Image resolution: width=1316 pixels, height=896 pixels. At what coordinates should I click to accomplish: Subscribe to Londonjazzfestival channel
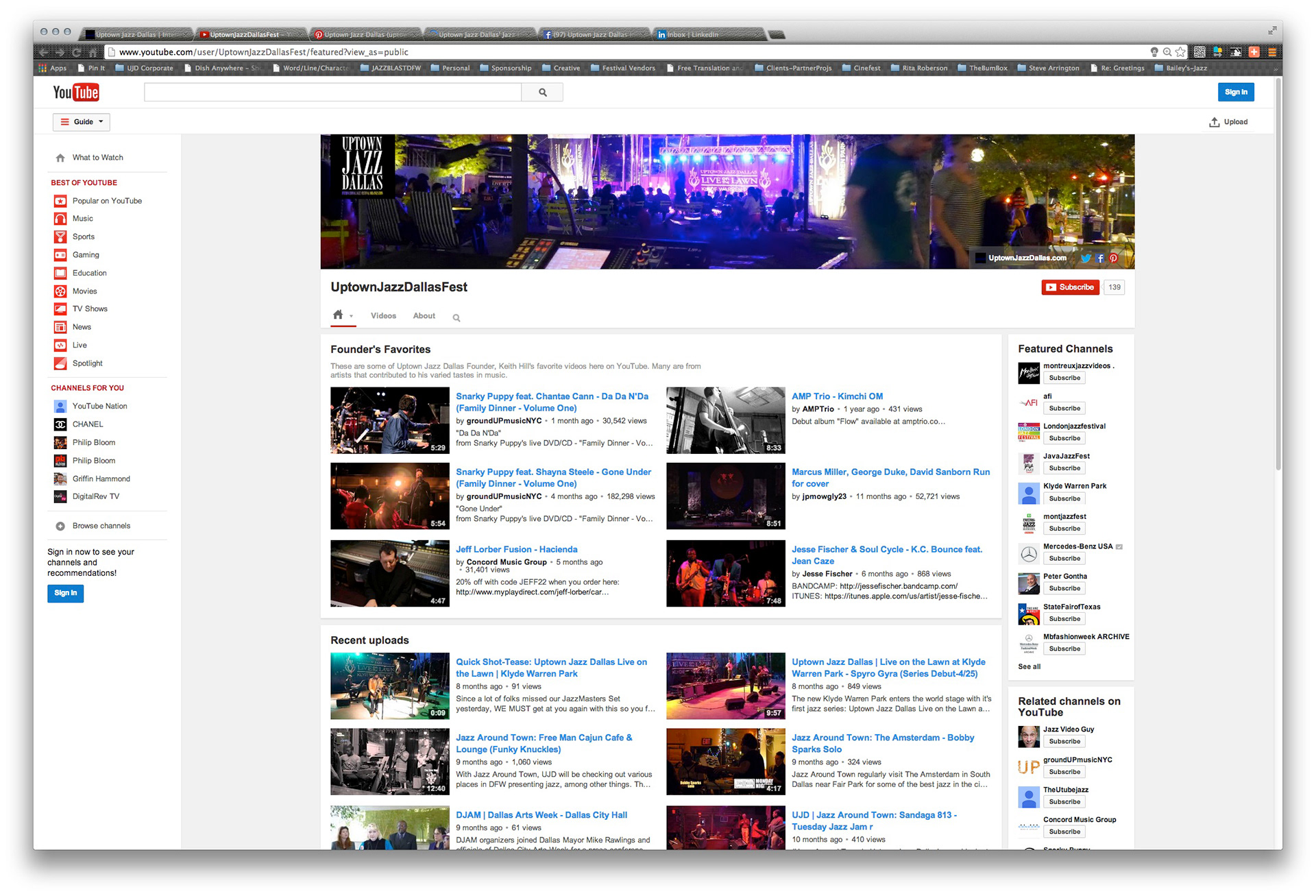1064,439
